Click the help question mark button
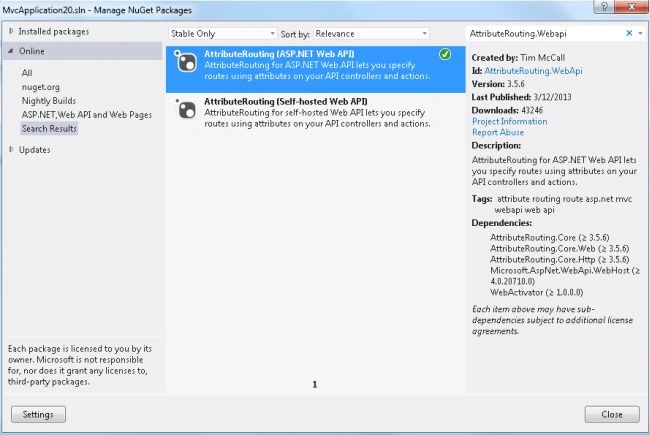Screen dimensions: 650x435 point(604,6)
